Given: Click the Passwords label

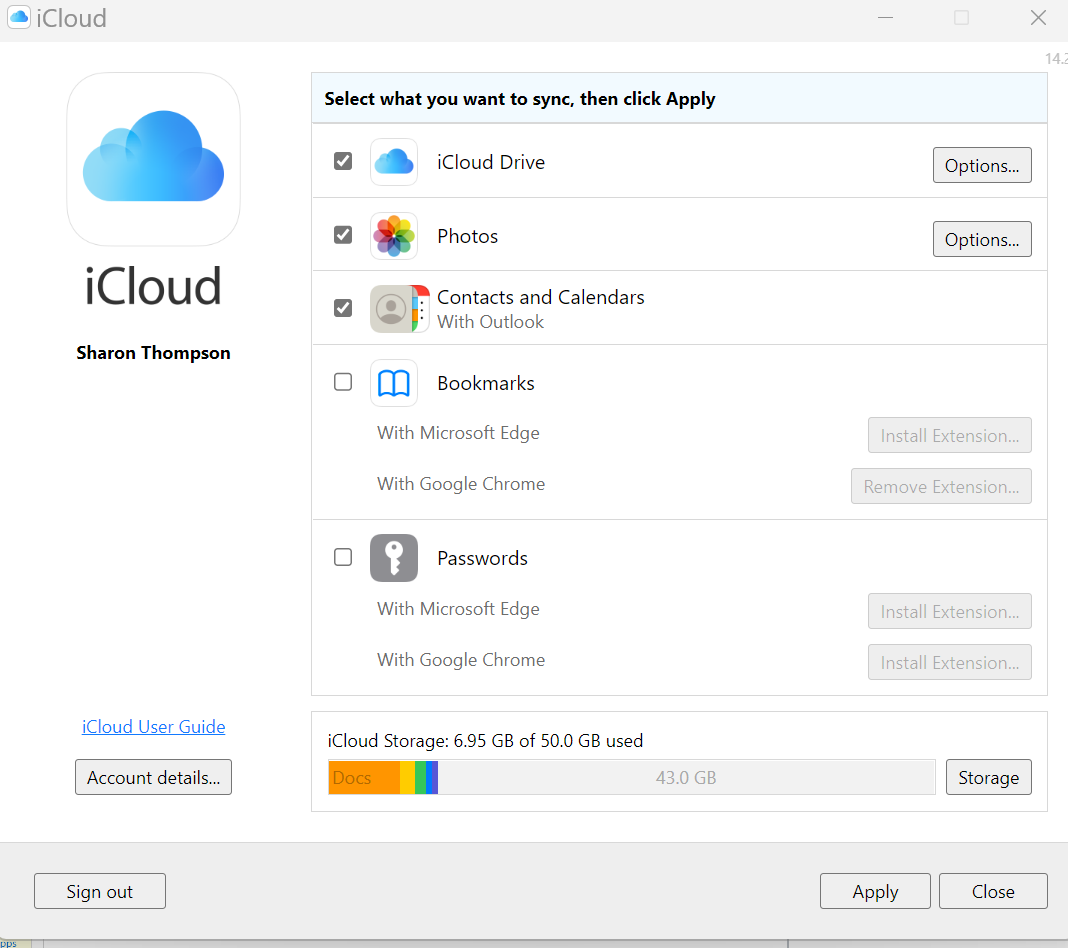Looking at the screenshot, I should click(482, 558).
